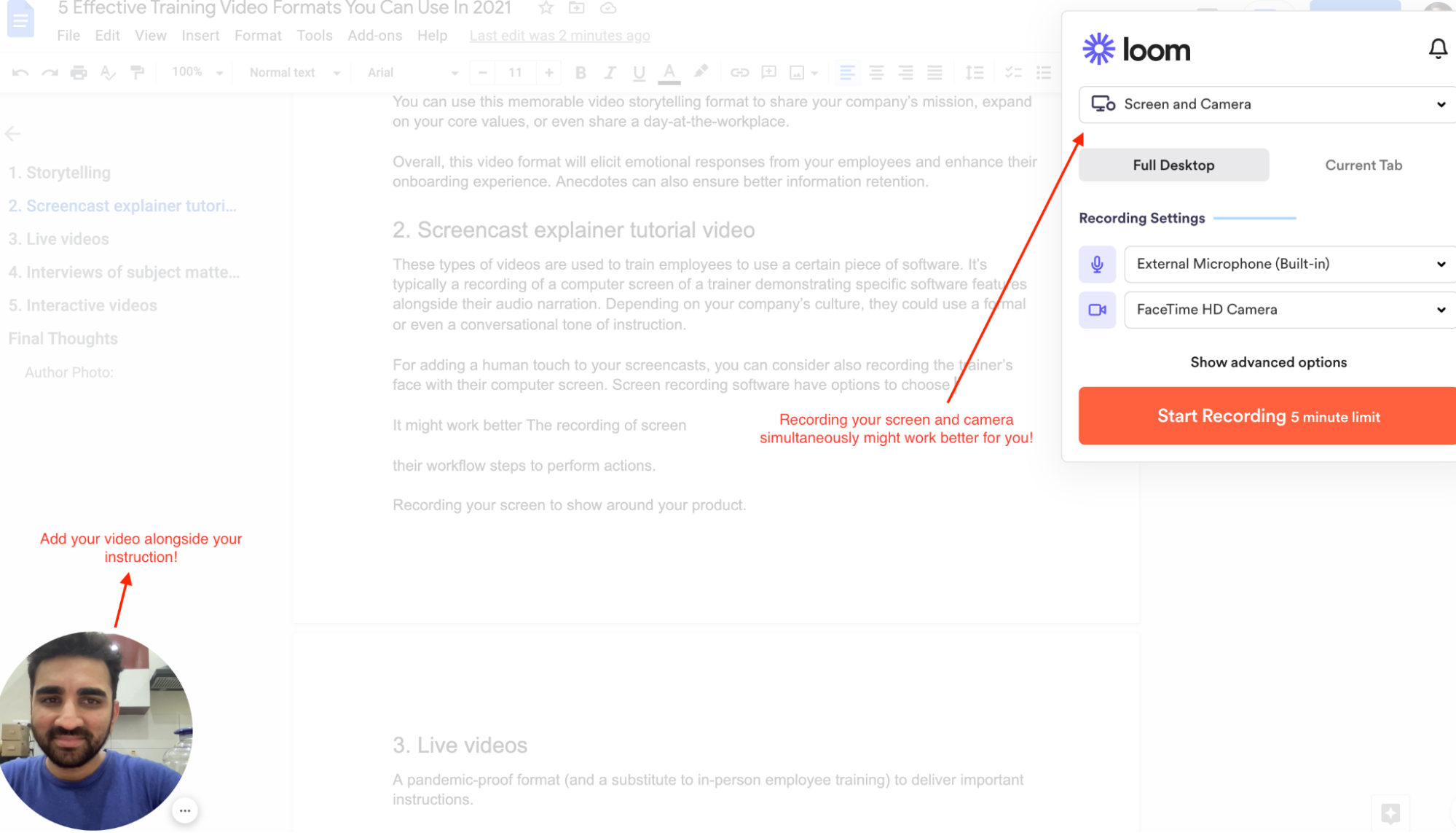Click the undo arrow icon
Image resolution: width=1456 pixels, height=833 pixels.
coord(20,72)
